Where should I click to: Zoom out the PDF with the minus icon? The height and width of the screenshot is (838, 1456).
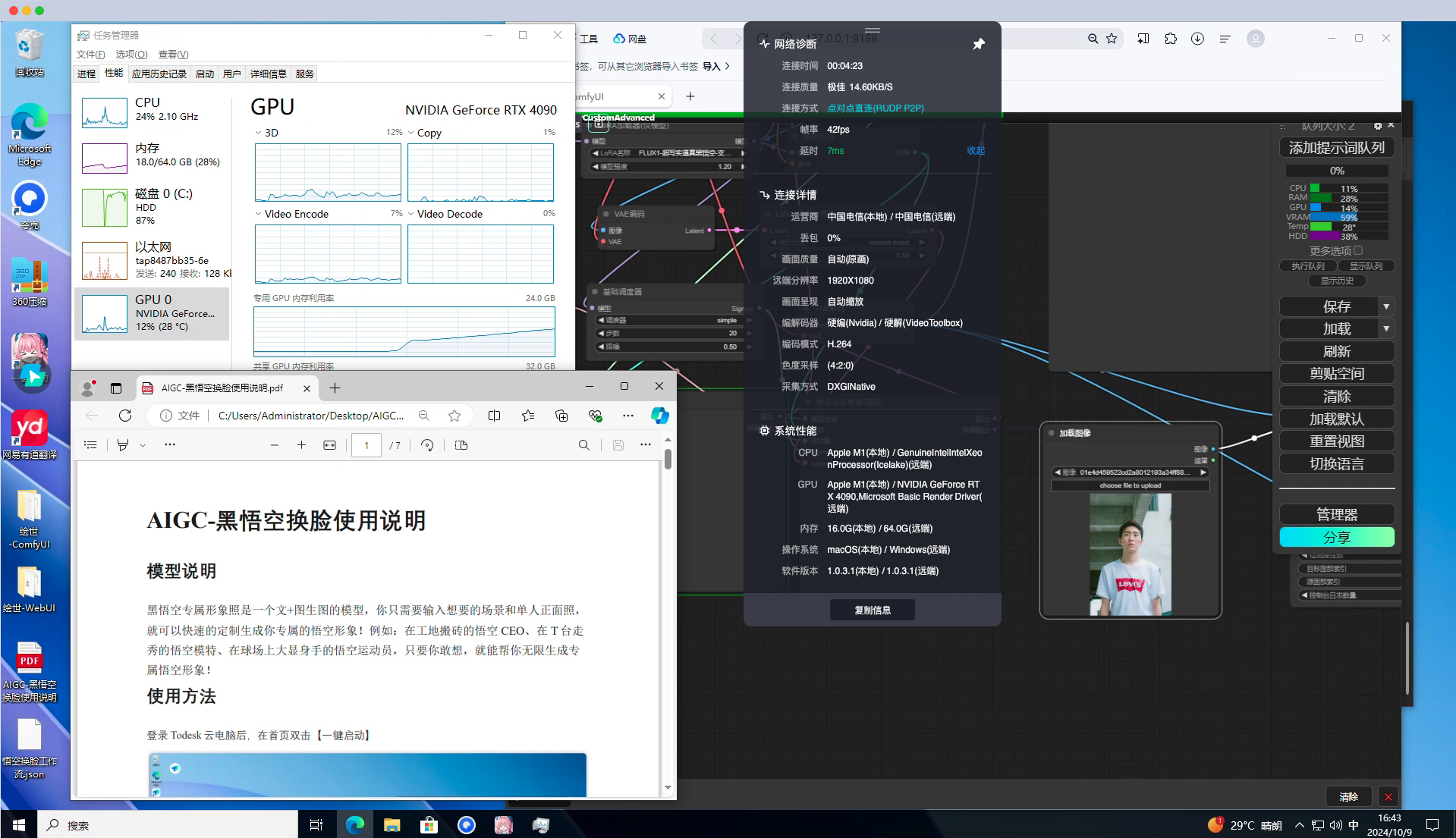275,445
